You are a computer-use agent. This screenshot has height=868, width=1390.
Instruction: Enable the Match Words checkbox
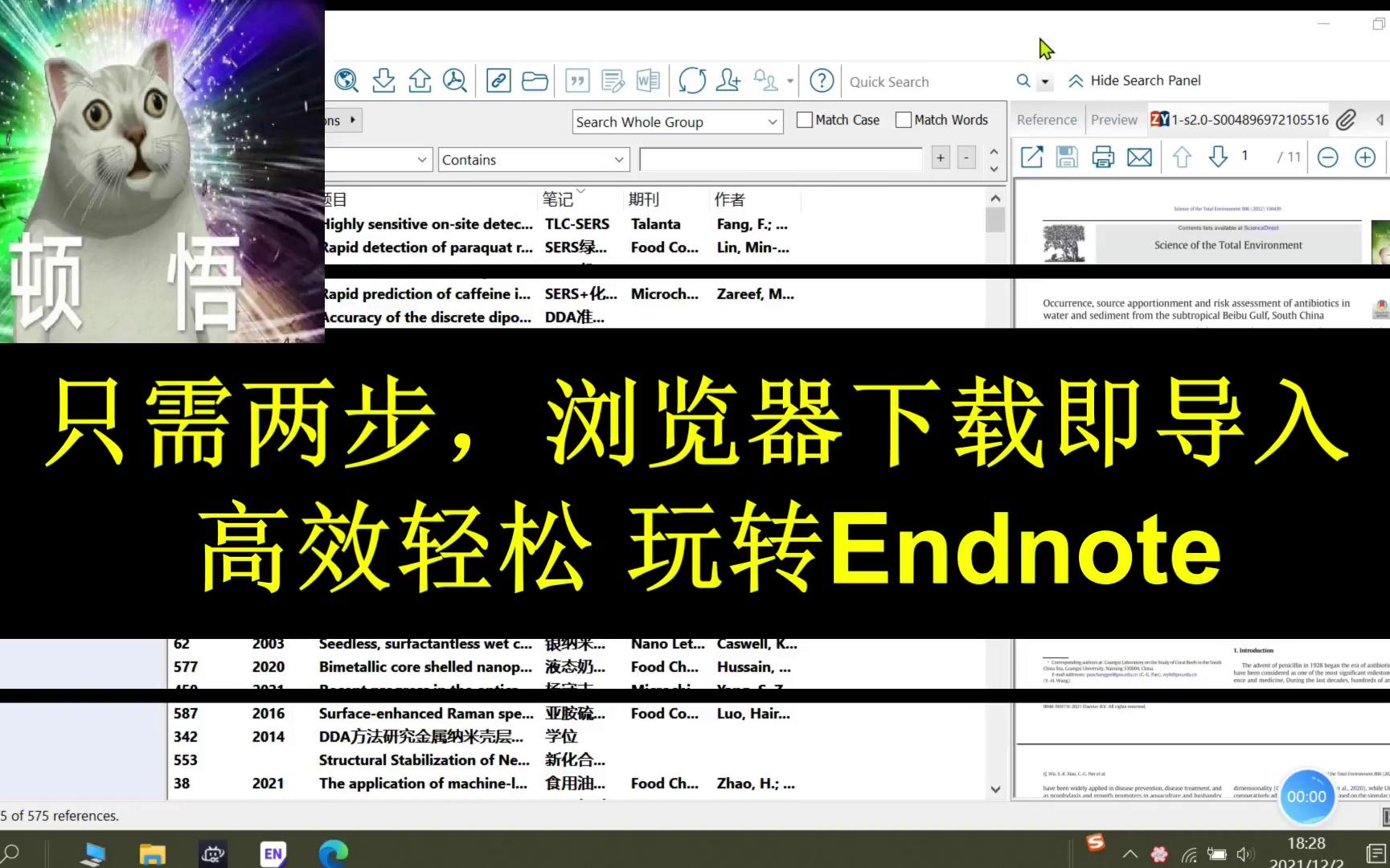coord(903,120)
